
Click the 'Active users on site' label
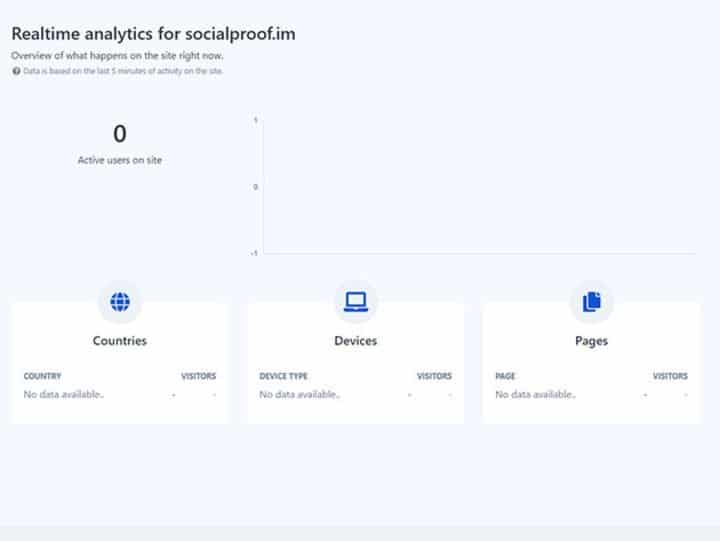pyautogui.click(x=120, y=160)
